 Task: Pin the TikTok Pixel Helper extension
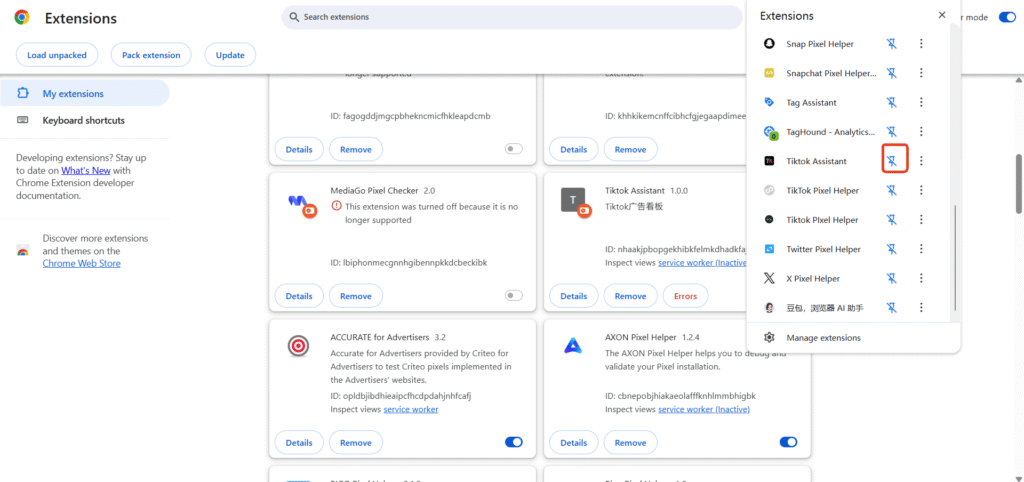(x=892, y=190)
